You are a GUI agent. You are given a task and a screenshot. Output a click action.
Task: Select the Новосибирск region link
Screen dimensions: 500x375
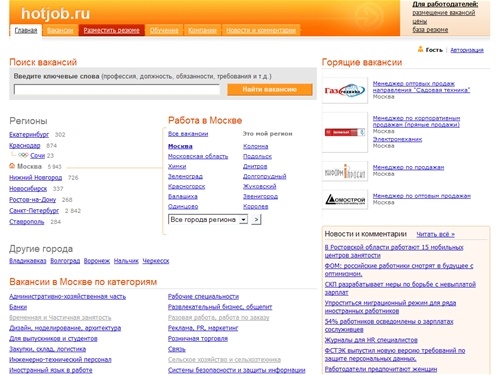click(x=28, y=188)
